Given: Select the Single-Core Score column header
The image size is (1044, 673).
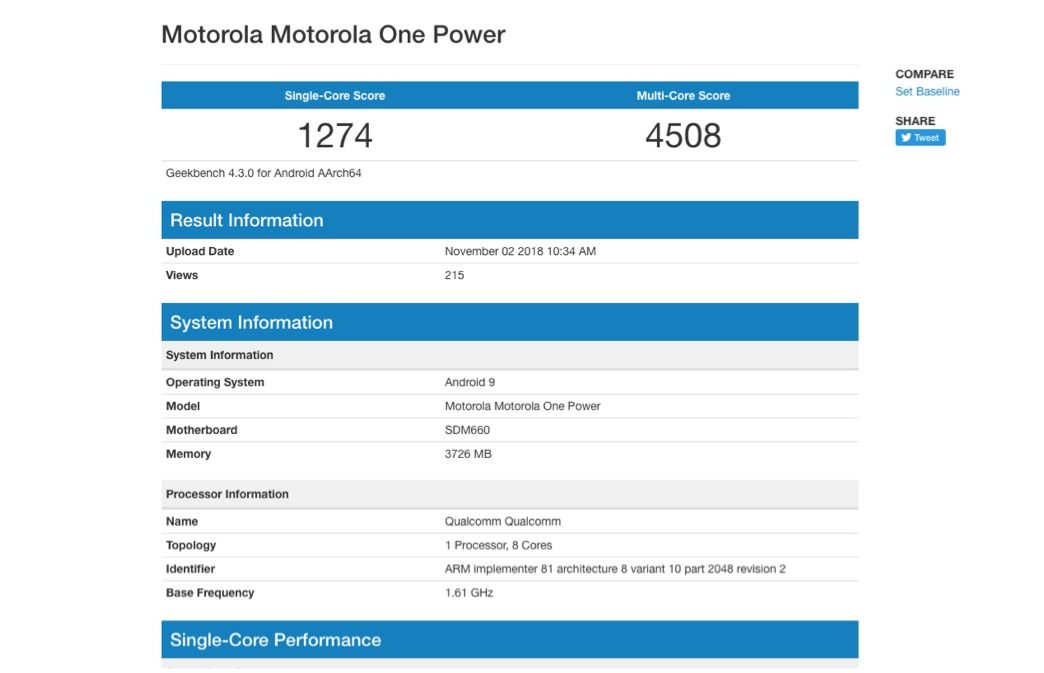Looking at the screenshot, I should pos(335,96).
